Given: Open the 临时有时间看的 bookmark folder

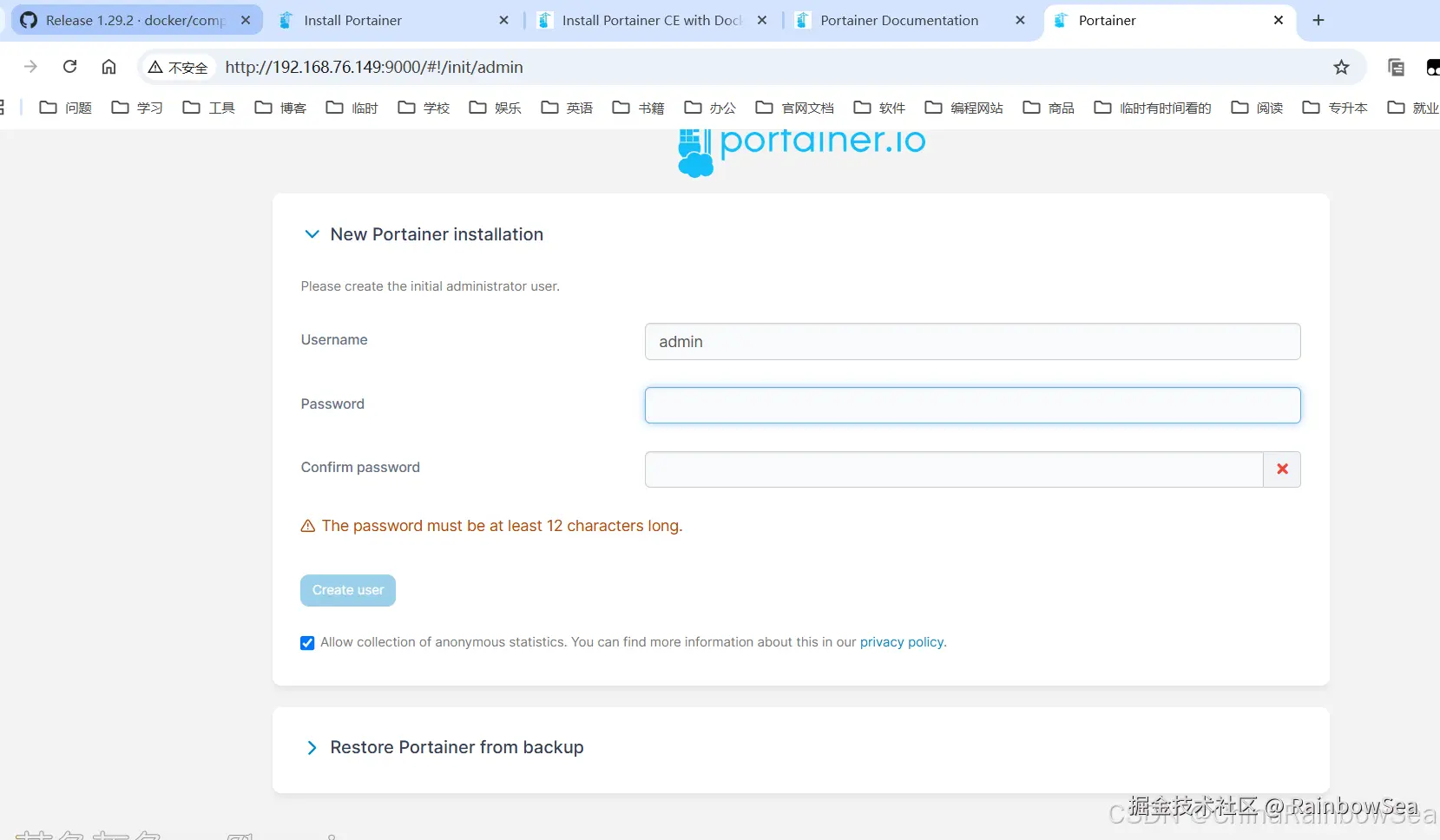Looking at the screenshot, I should coord(1154,108).
